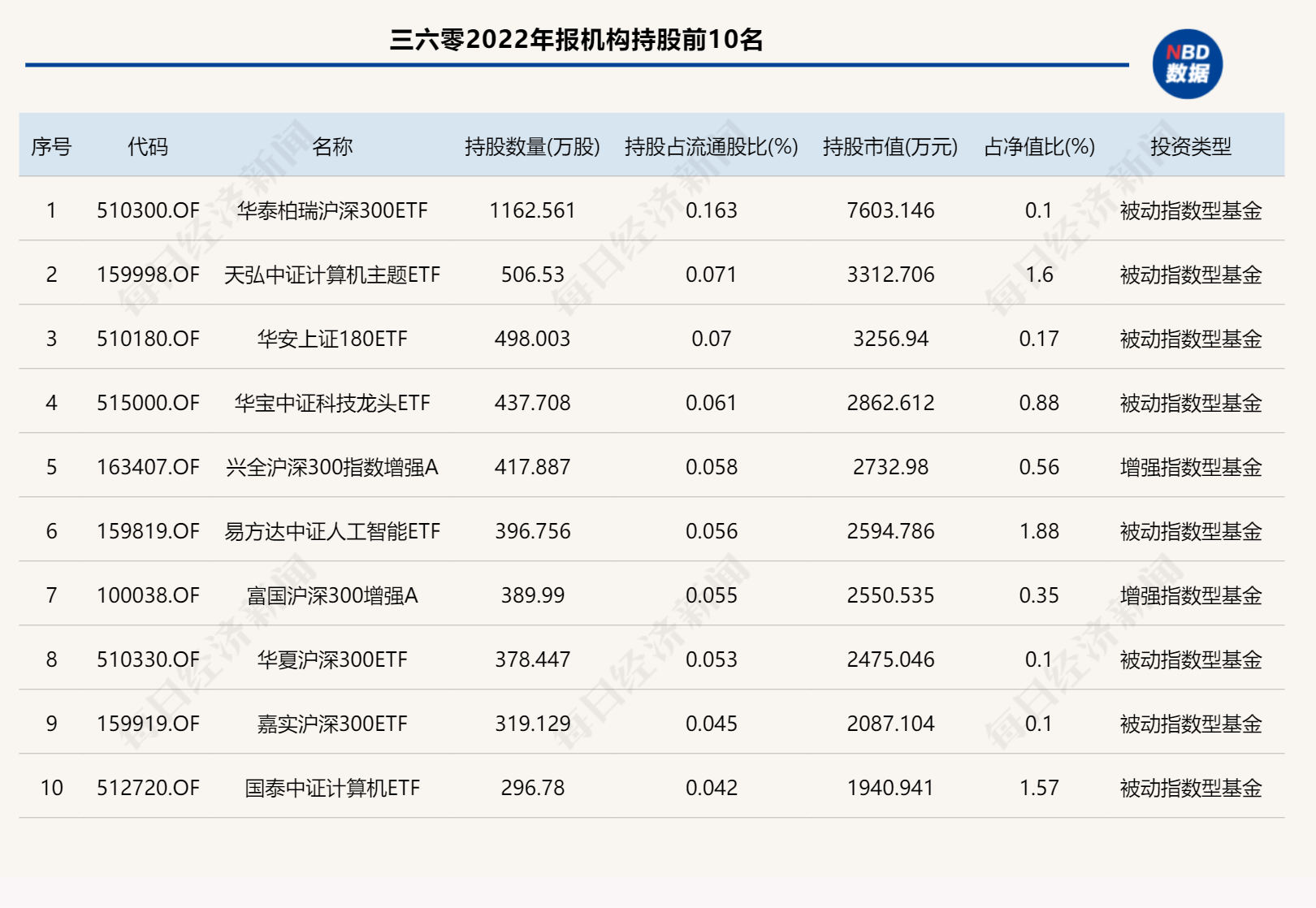Click fund code 100038.OF
The image size is (1316, 908).
click(x=148, y=596)
